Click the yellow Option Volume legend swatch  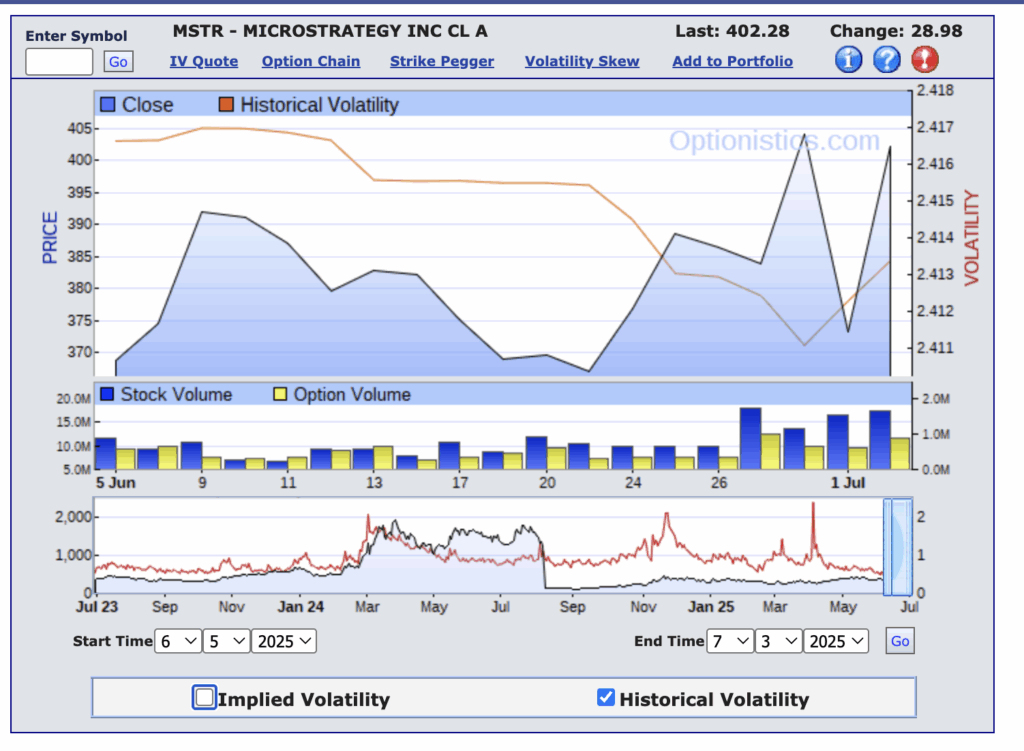coord(280,394)
